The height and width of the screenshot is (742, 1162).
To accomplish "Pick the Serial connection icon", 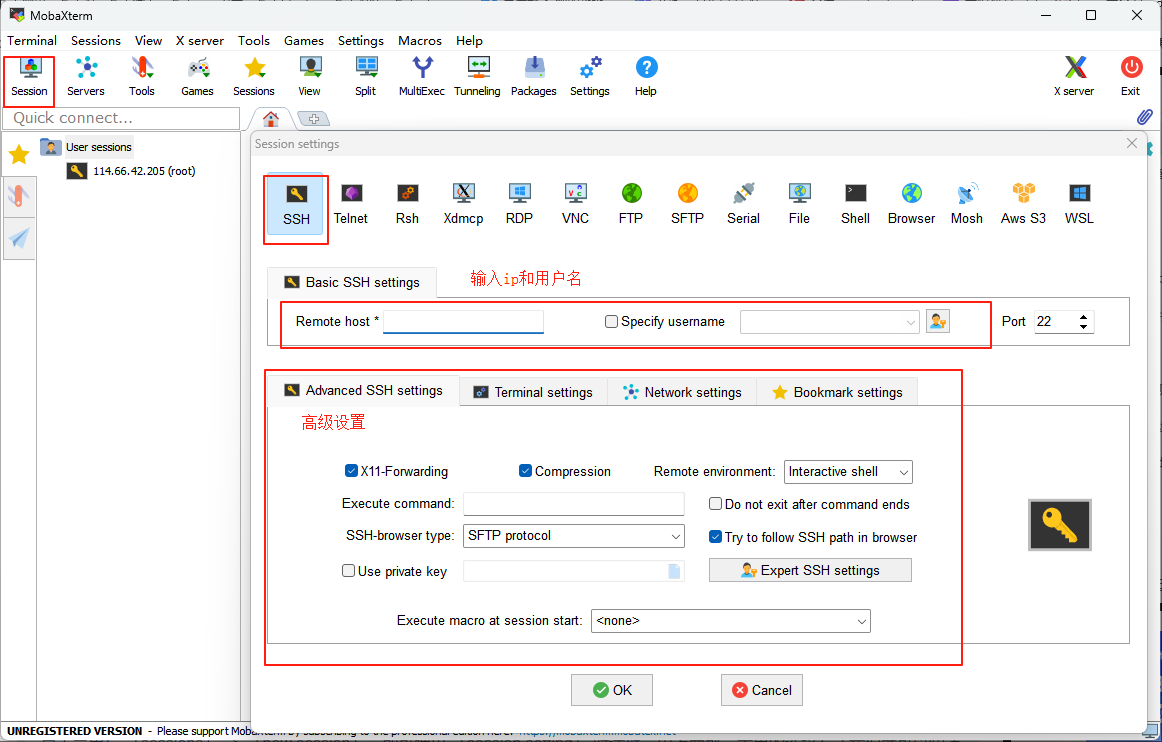I will click(743, 203).
